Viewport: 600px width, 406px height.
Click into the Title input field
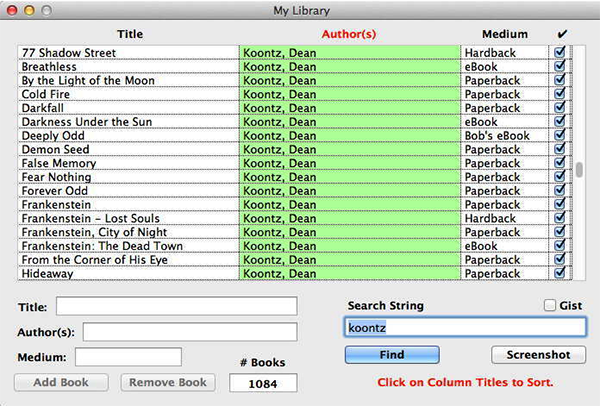[x=176, y=306]
